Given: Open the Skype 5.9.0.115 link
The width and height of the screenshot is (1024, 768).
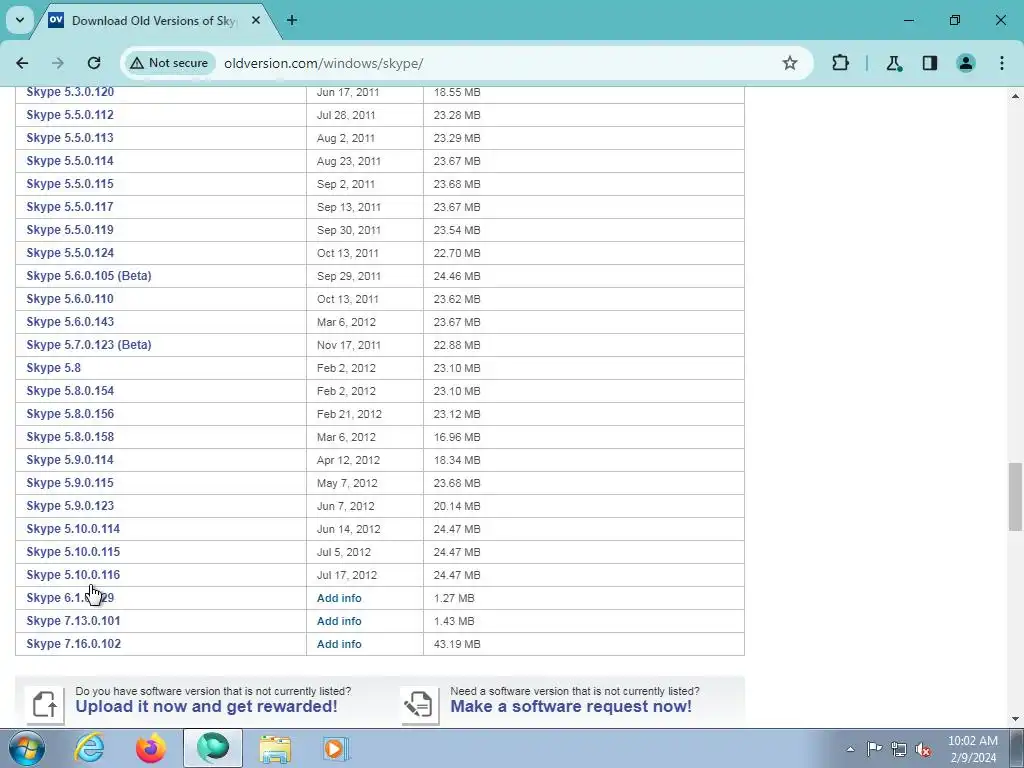Looking at the screenshot, I should (x=70, y=483).
